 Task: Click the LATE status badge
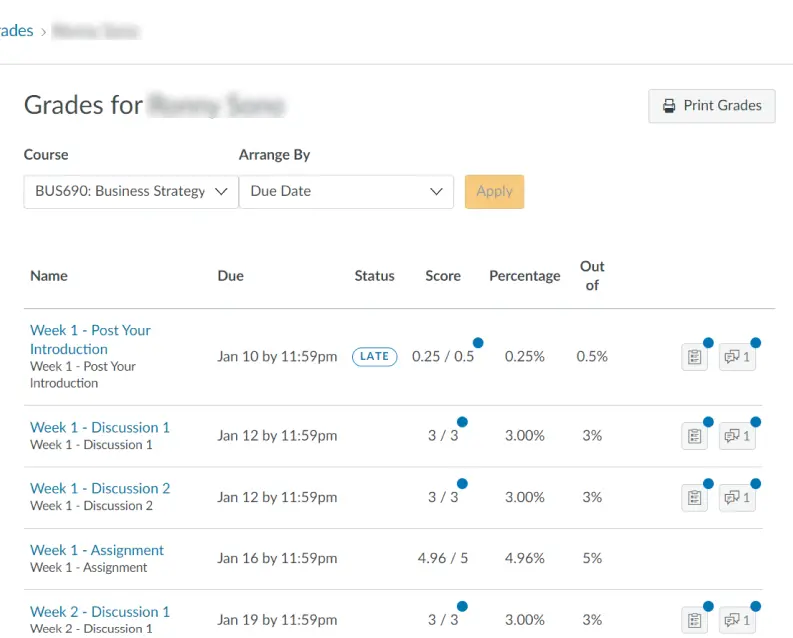click(374, 357)
